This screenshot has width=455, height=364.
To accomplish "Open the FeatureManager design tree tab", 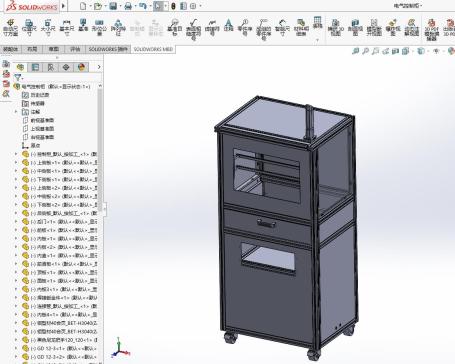I will pos(20,67).
